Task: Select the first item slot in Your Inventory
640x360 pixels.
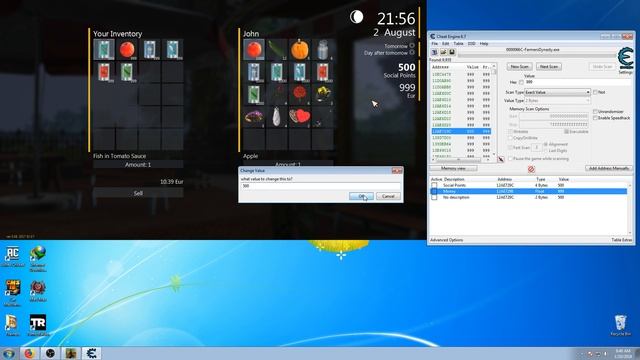Action: click(x=104, y=50)
